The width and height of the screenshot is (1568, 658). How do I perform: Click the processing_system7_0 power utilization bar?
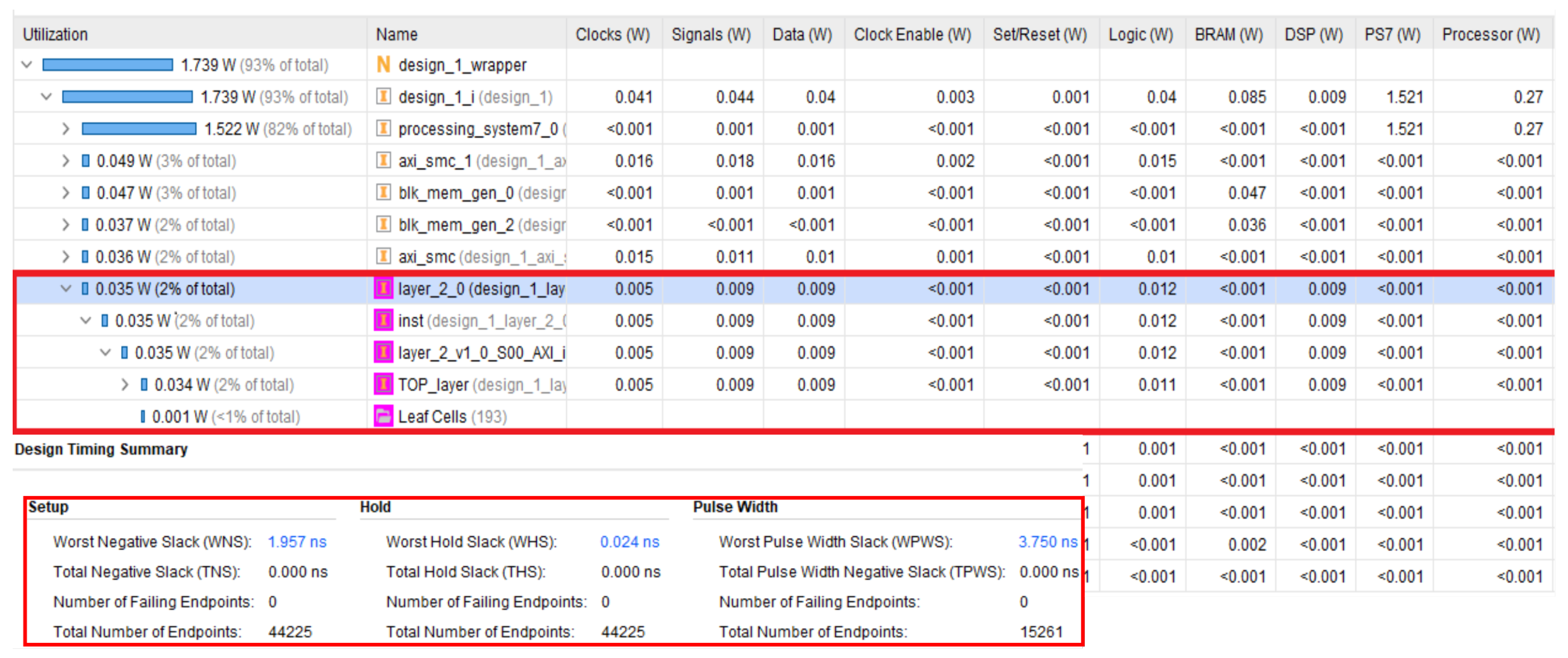click(139, 129)
